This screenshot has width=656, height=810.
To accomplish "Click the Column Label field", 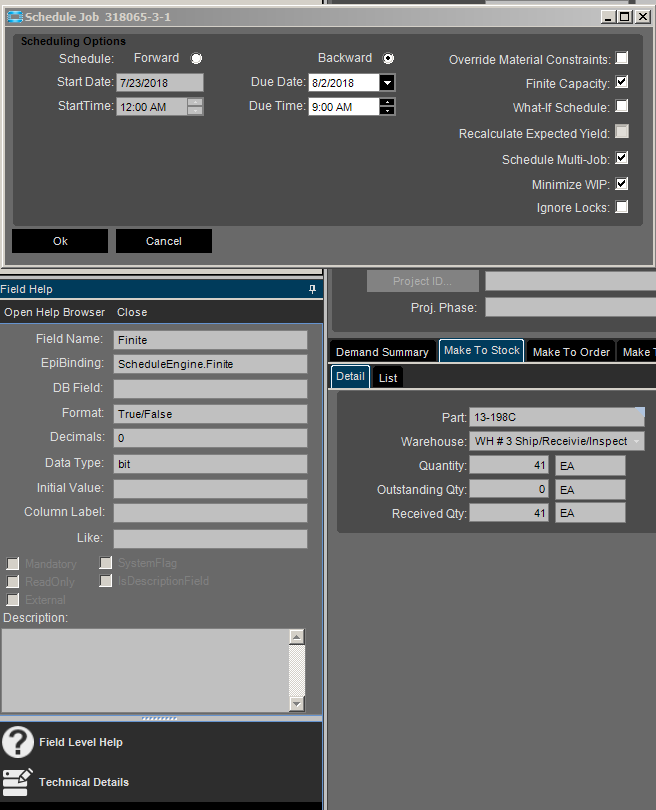I will pos(210,513).
